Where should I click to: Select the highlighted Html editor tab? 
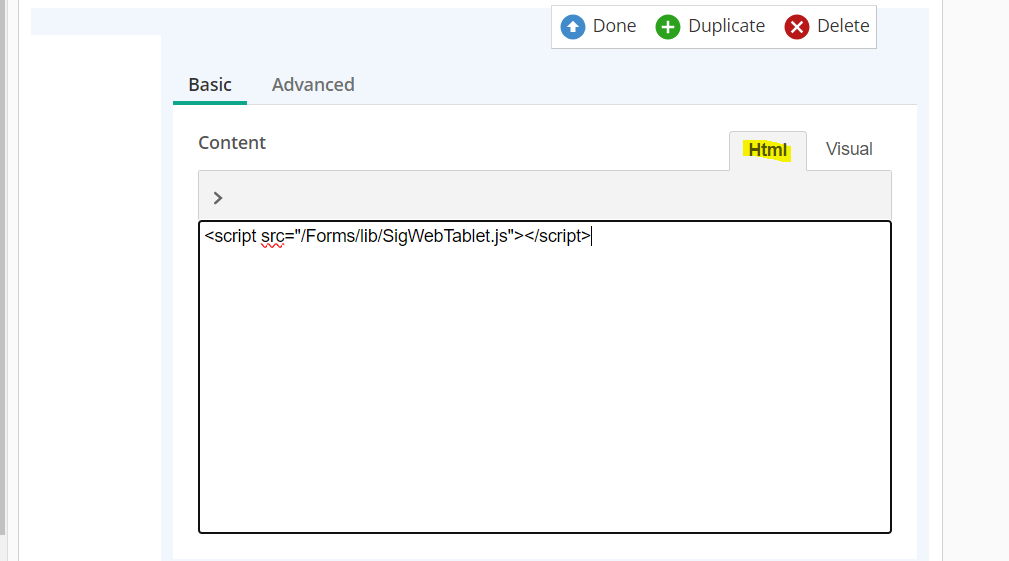768,150
